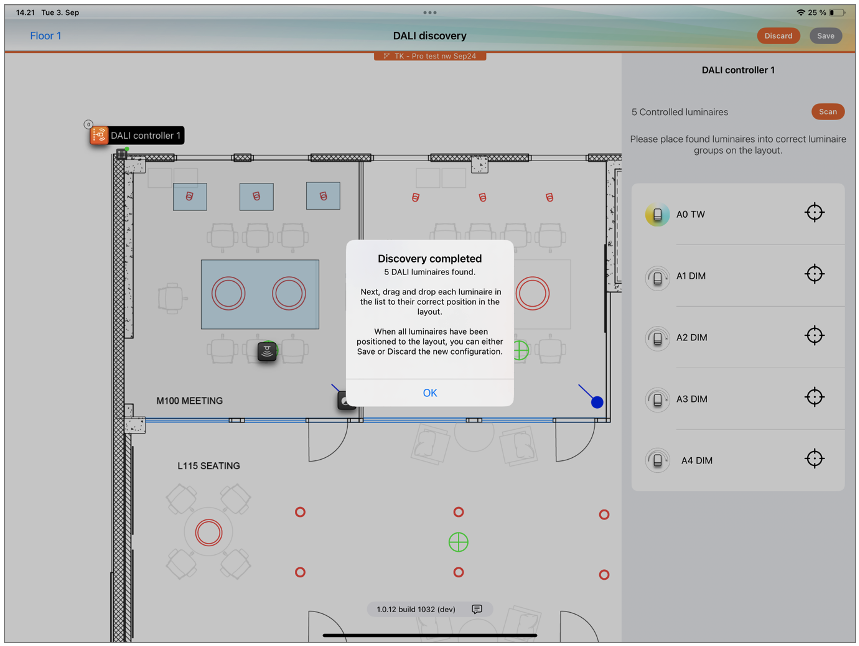Go back to Floor 1
Screen dimensions: 859x646
click(x=45, y=36)
